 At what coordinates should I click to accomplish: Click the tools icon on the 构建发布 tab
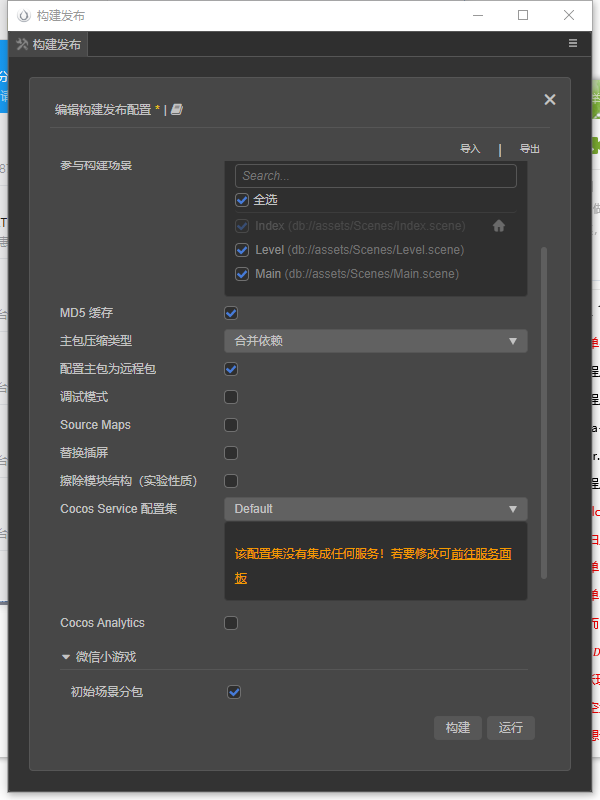(22, 44)
